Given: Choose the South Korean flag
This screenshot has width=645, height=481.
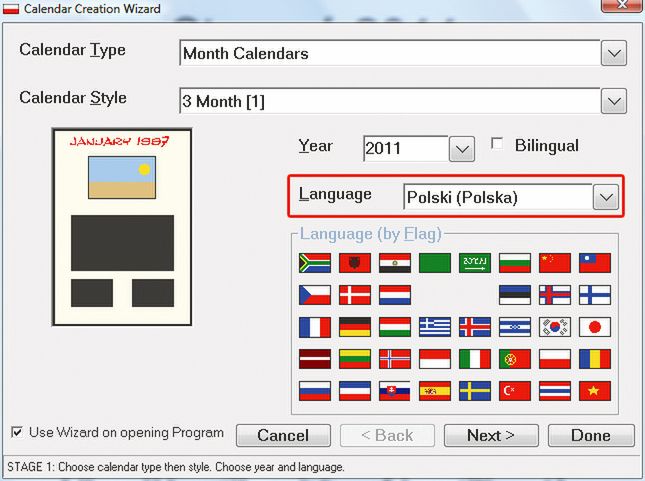Looking at the screenshot, I should pyautogui.click(x=555, y=327).
